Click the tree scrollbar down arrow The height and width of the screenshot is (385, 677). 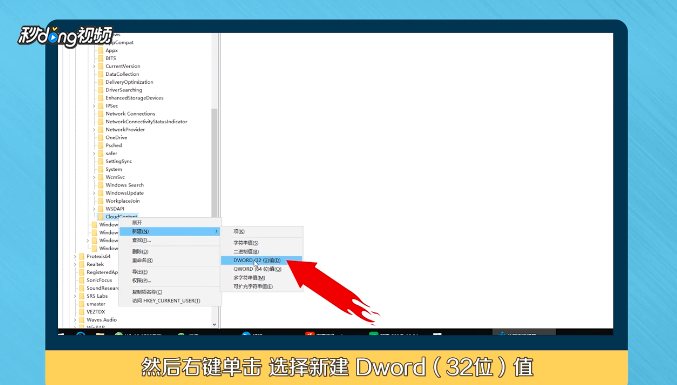[x=214, y=324]
